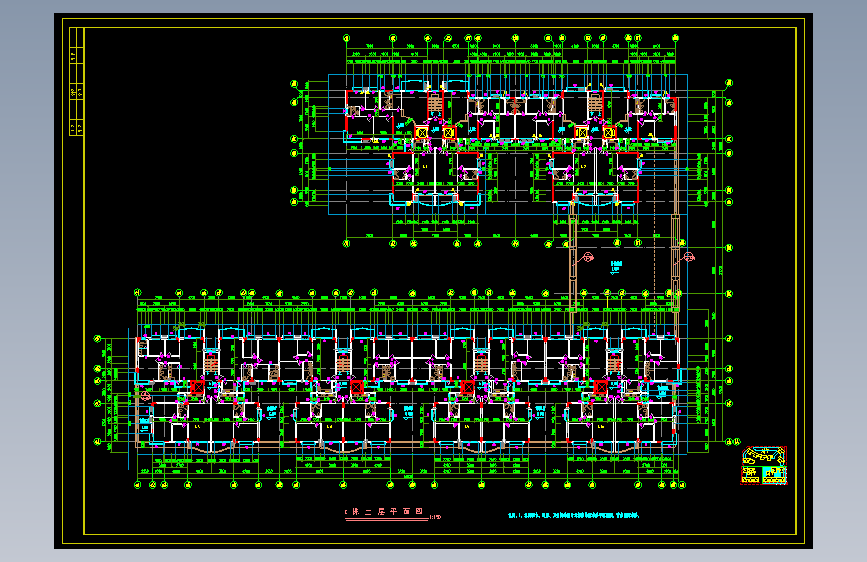Select the cyan notes line at bottom right

[x=573, y=515]
